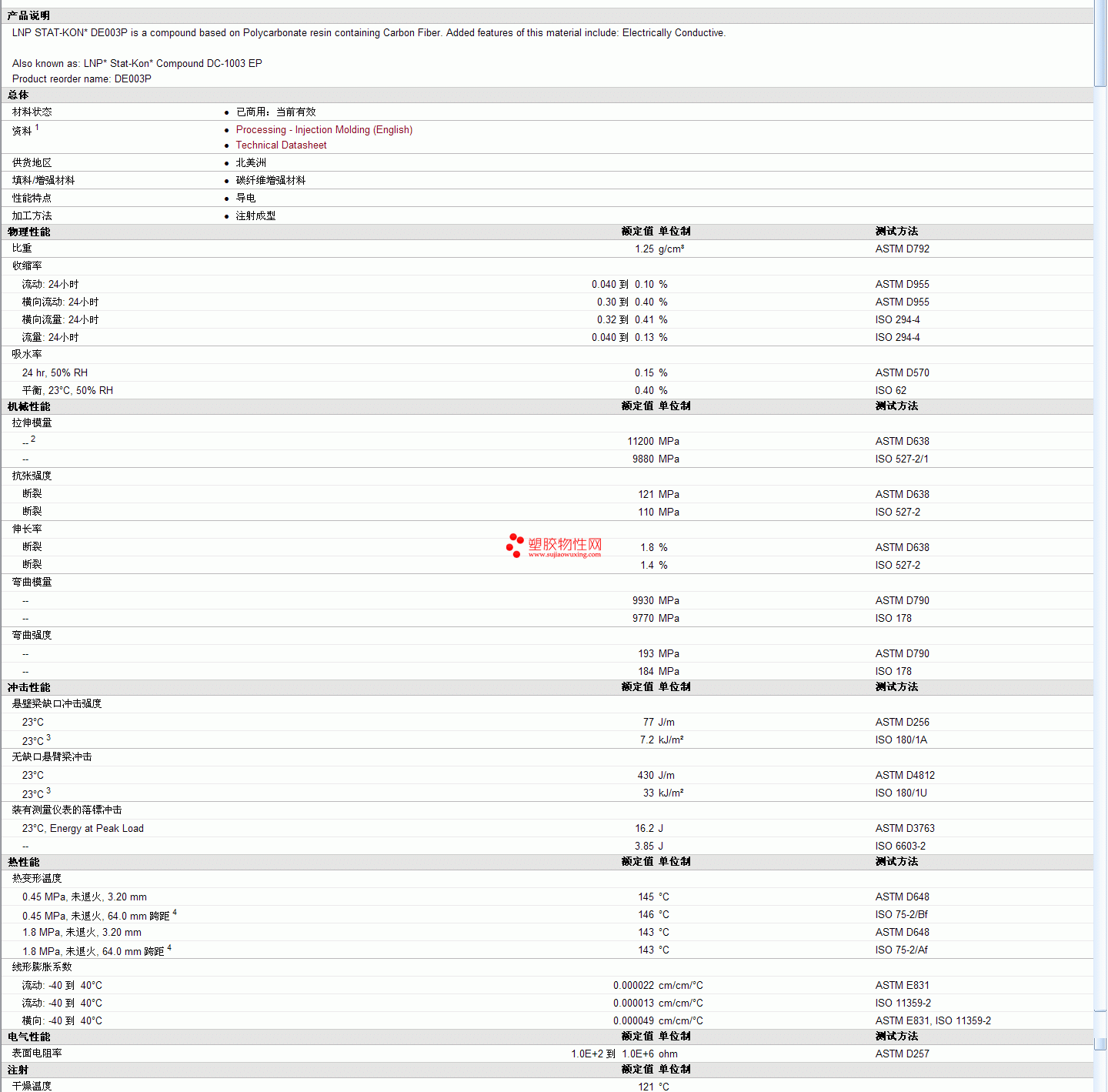The image size is (1108, 1092).
Task: Select the 注射成型 processing value
Action: click(256, 216)
